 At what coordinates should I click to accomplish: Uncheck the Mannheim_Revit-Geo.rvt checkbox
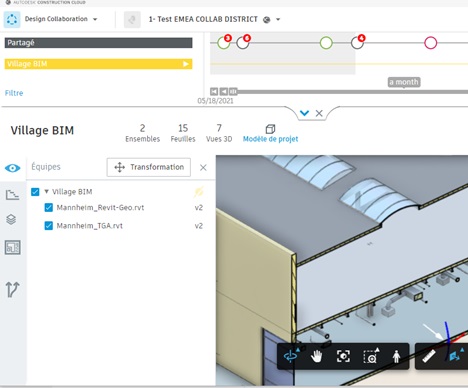coord(49,208)
